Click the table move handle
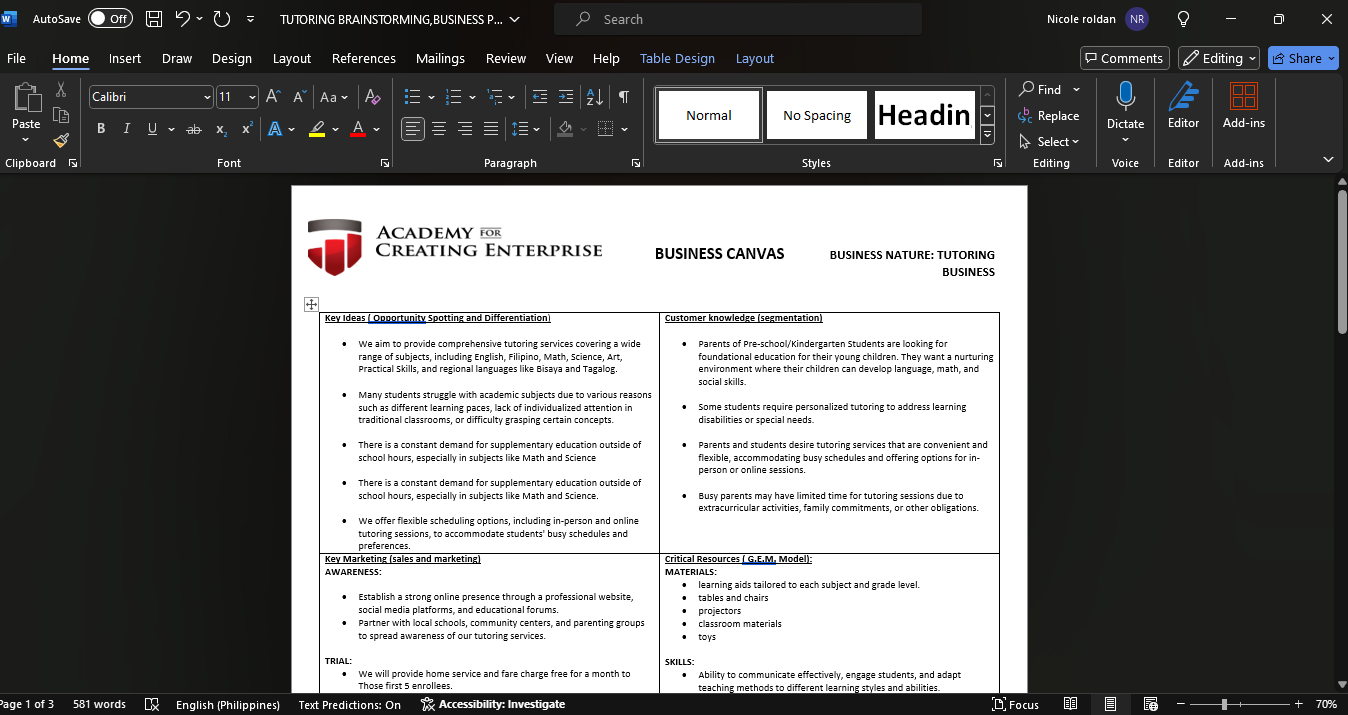The width and height of the screenshot is (1348, 715). pyautogui.click(x=311, y=304)
